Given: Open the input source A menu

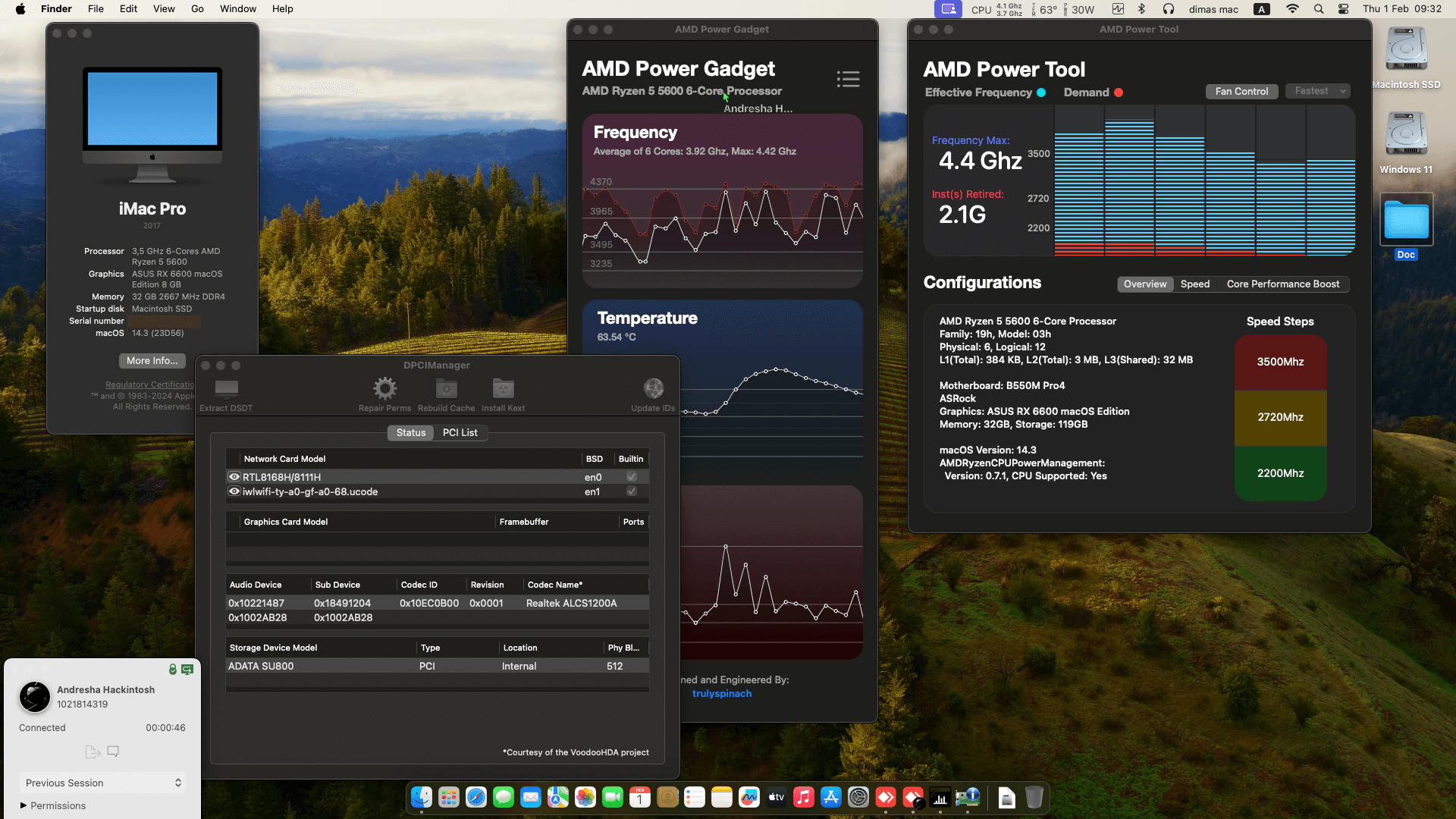Looking at the screenshot, I should click(1262, 9).
